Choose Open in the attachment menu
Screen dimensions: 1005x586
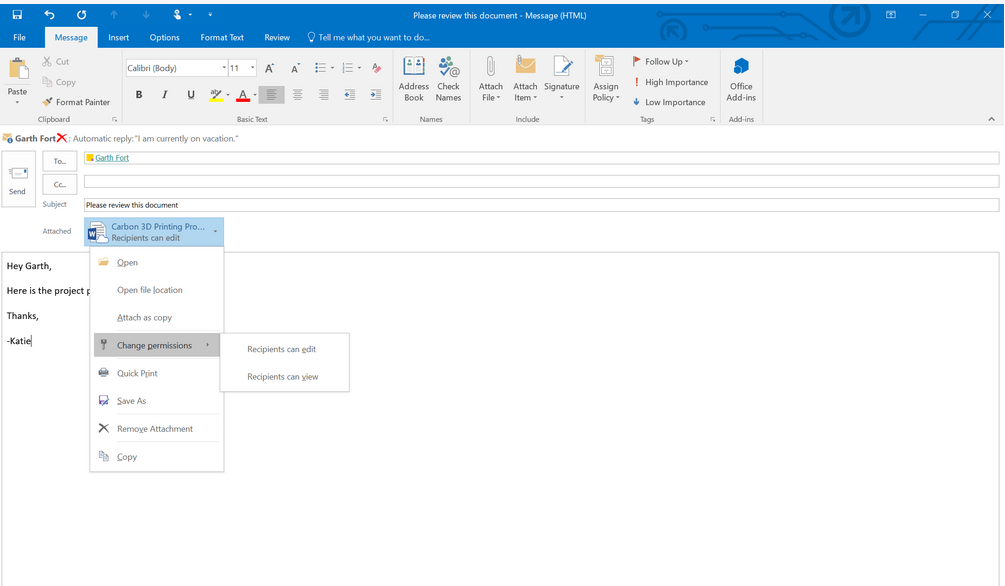(157, 262)
